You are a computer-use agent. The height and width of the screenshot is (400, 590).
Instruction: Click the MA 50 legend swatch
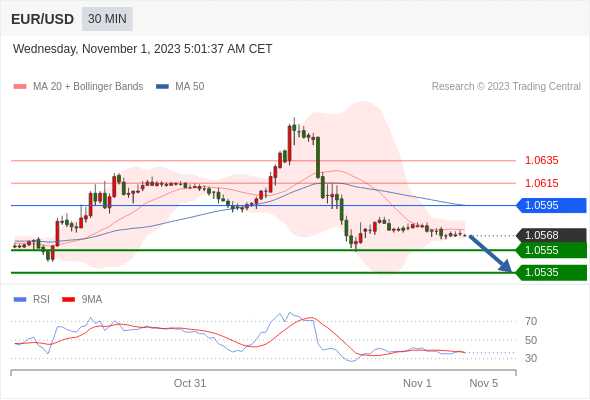[x=162, y=87]
